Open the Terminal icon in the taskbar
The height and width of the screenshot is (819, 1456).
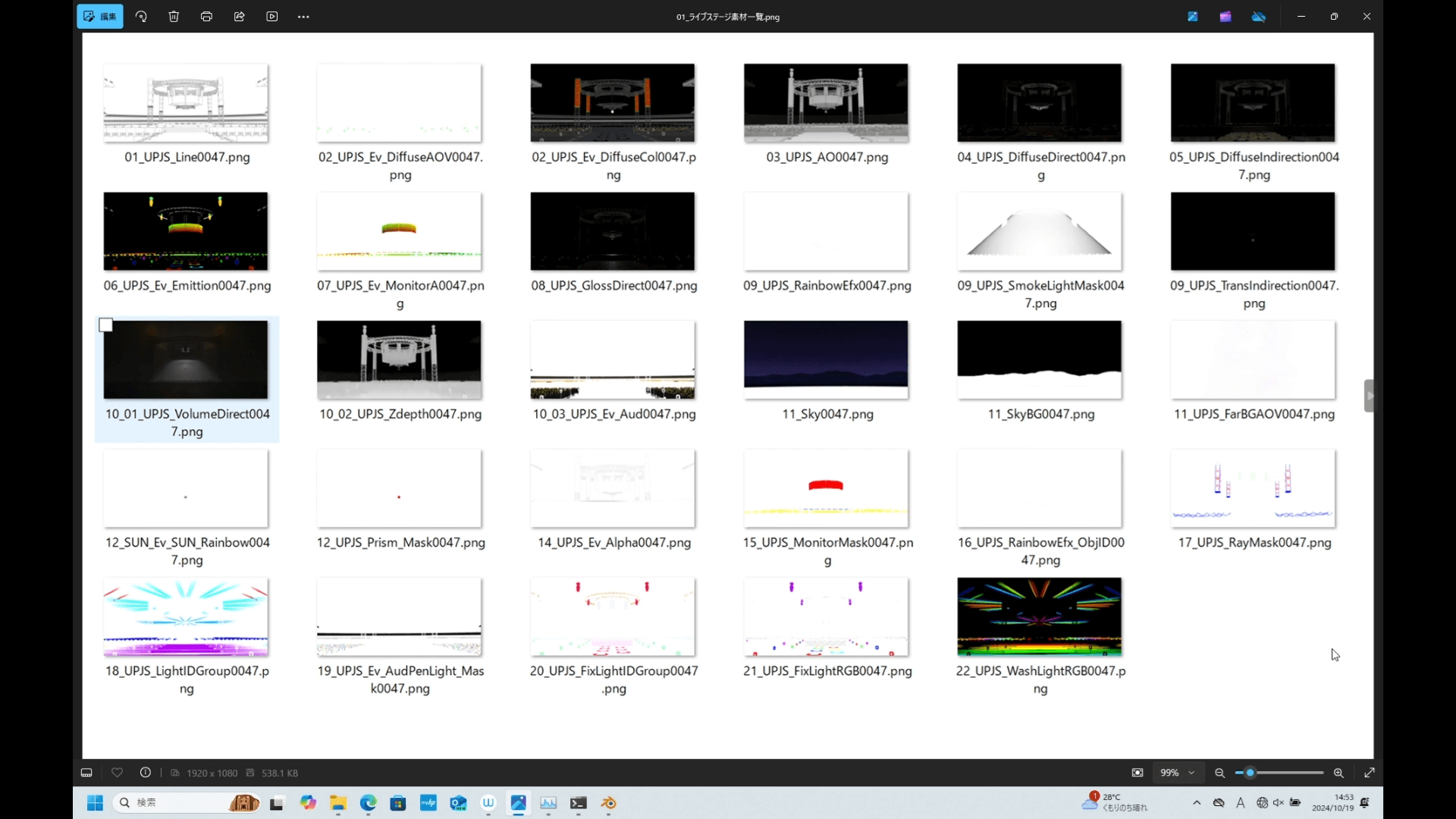pos(579,803)
